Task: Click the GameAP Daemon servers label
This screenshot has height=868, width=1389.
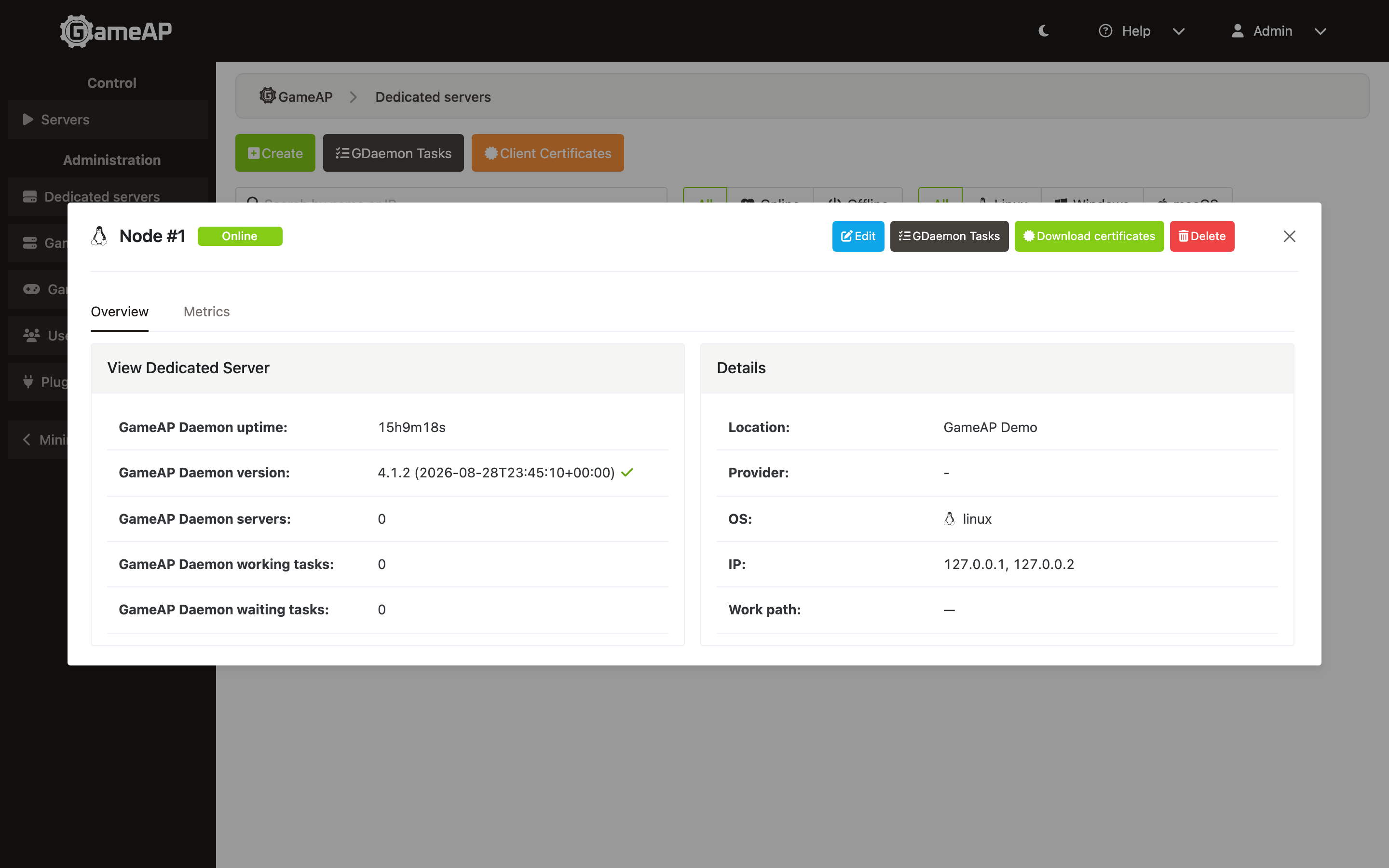Action: click(x=204, y=518)
